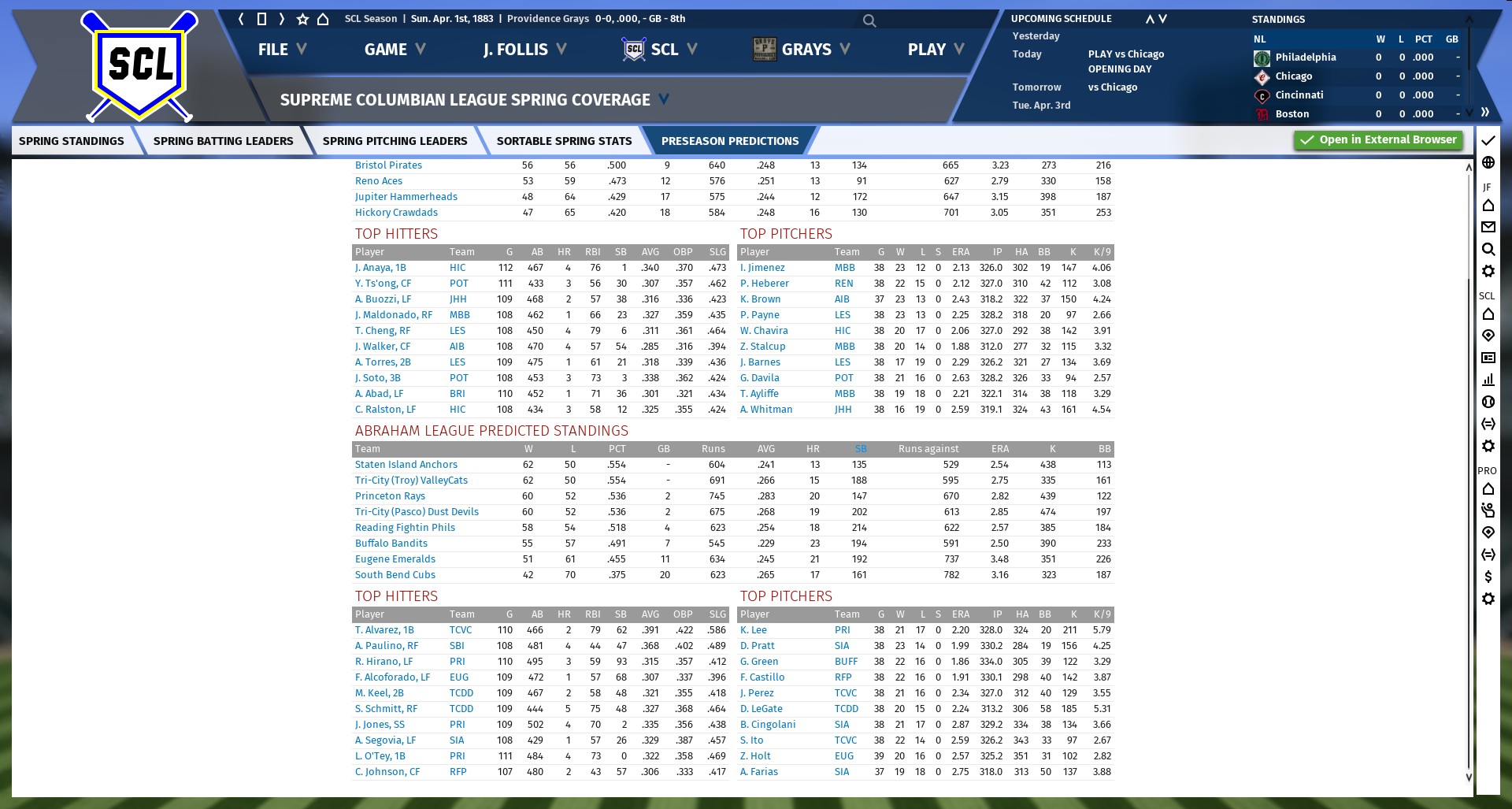Open the FILE menu dropdown
Viewport: 1512px width, 809px height.
click(x=282, y=50)
